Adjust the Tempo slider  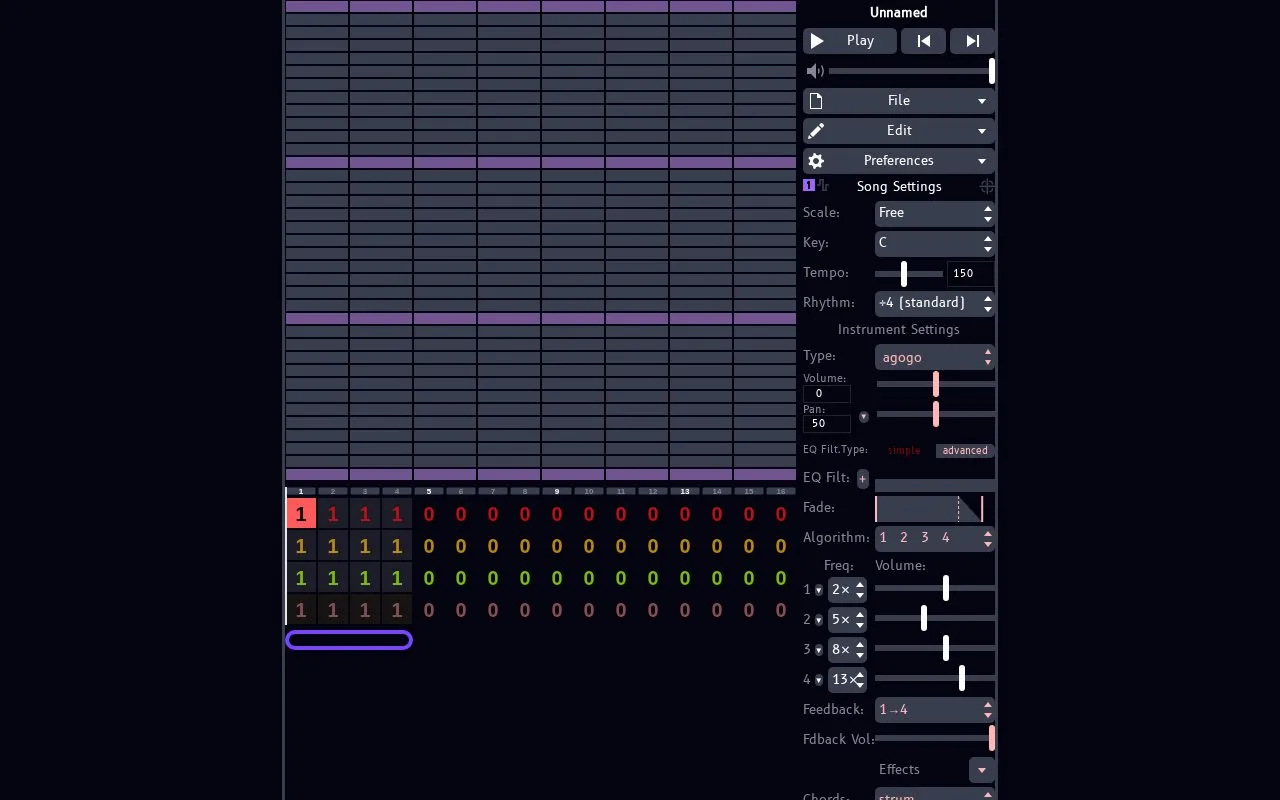[909, 273]
